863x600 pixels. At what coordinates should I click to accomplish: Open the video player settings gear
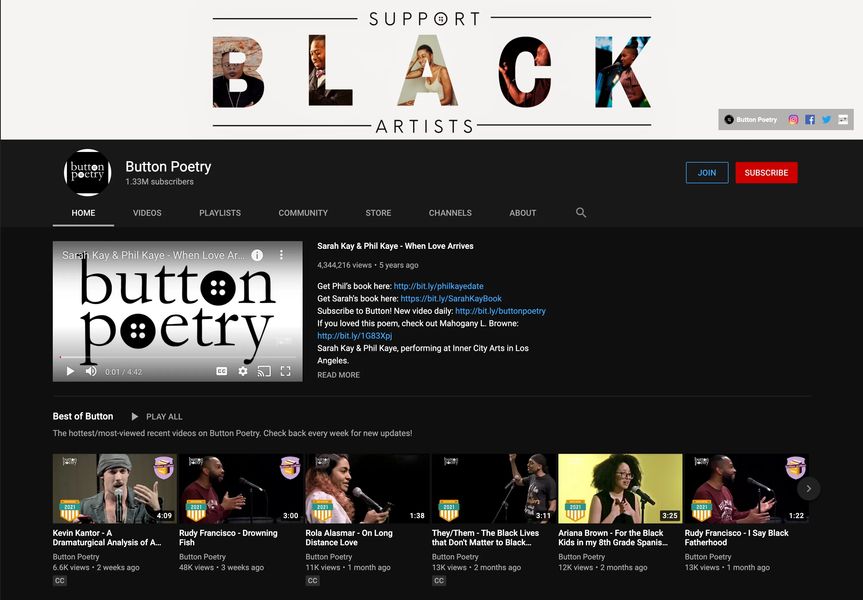(243, 371)
